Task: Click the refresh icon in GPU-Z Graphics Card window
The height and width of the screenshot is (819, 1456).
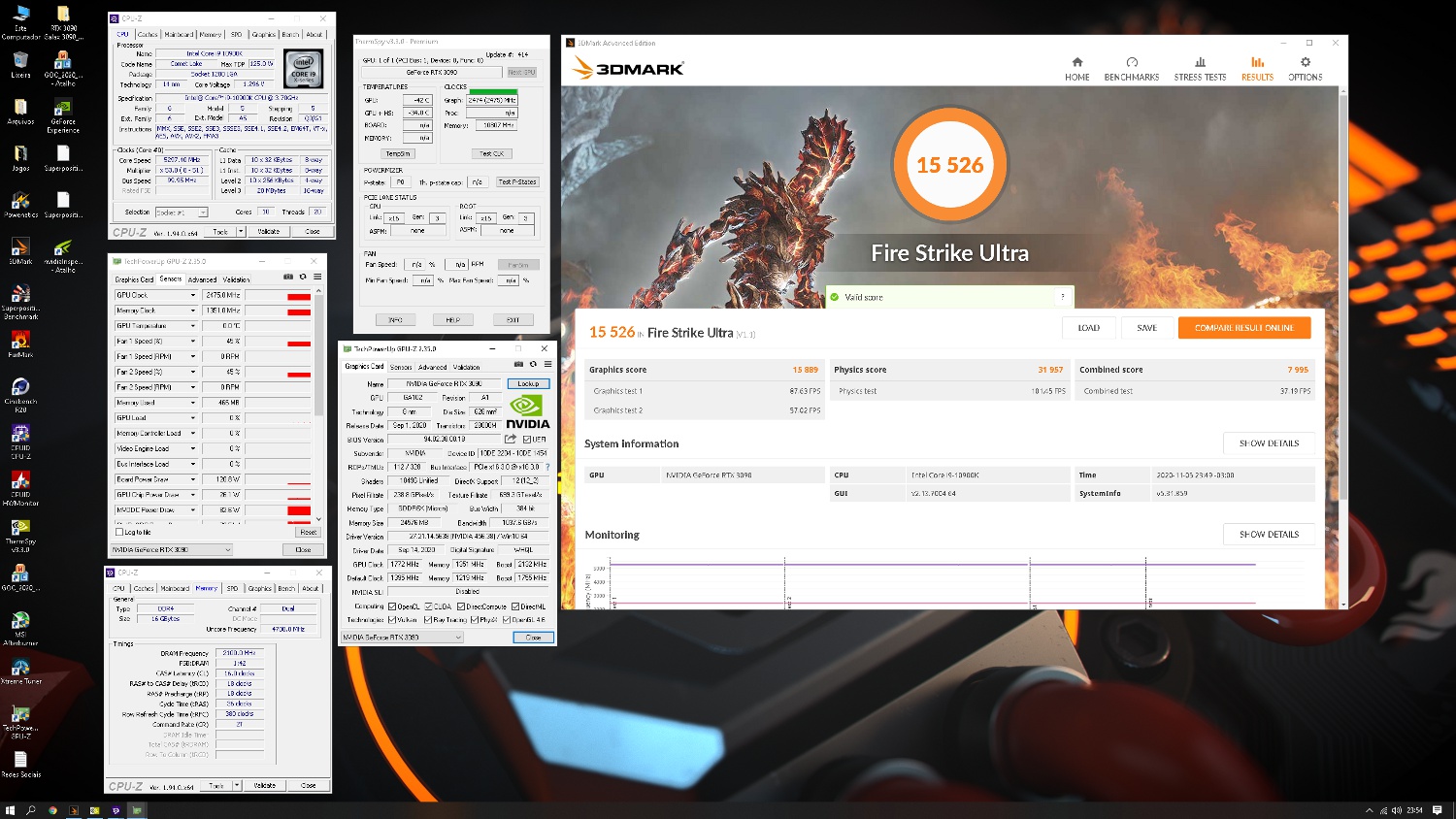Action: 533,364
